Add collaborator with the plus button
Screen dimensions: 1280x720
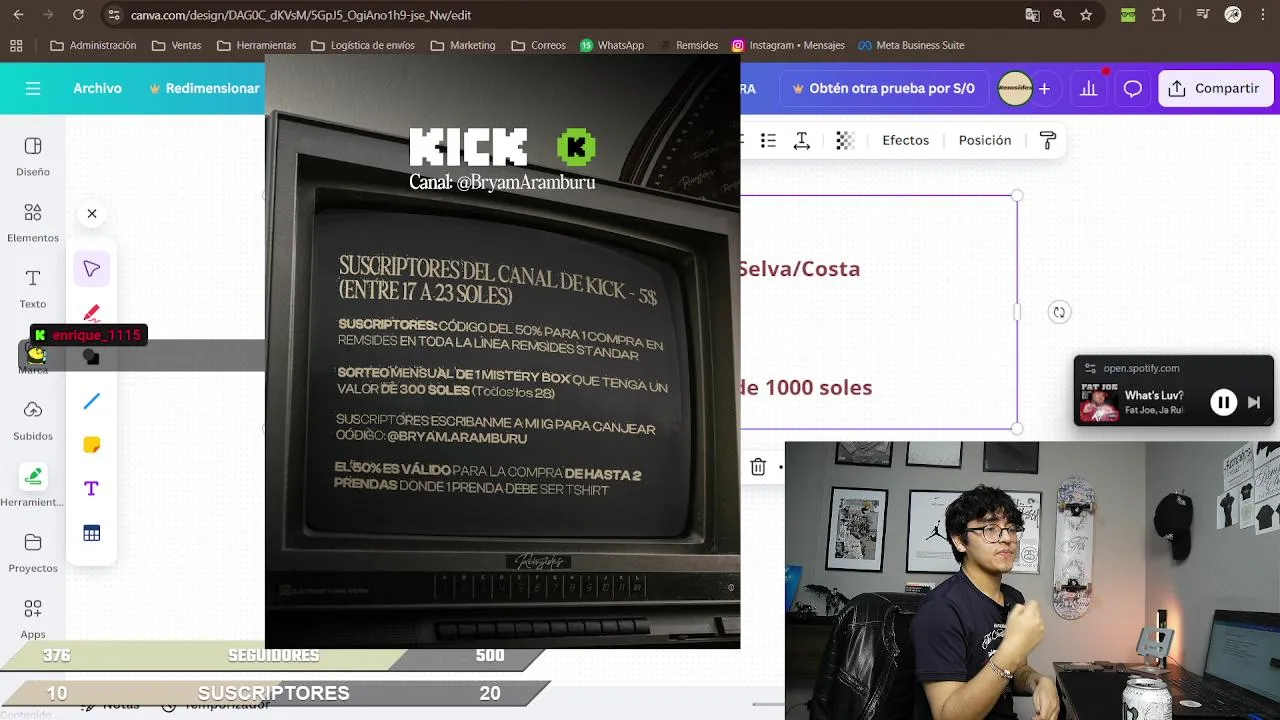[1044, 88]
